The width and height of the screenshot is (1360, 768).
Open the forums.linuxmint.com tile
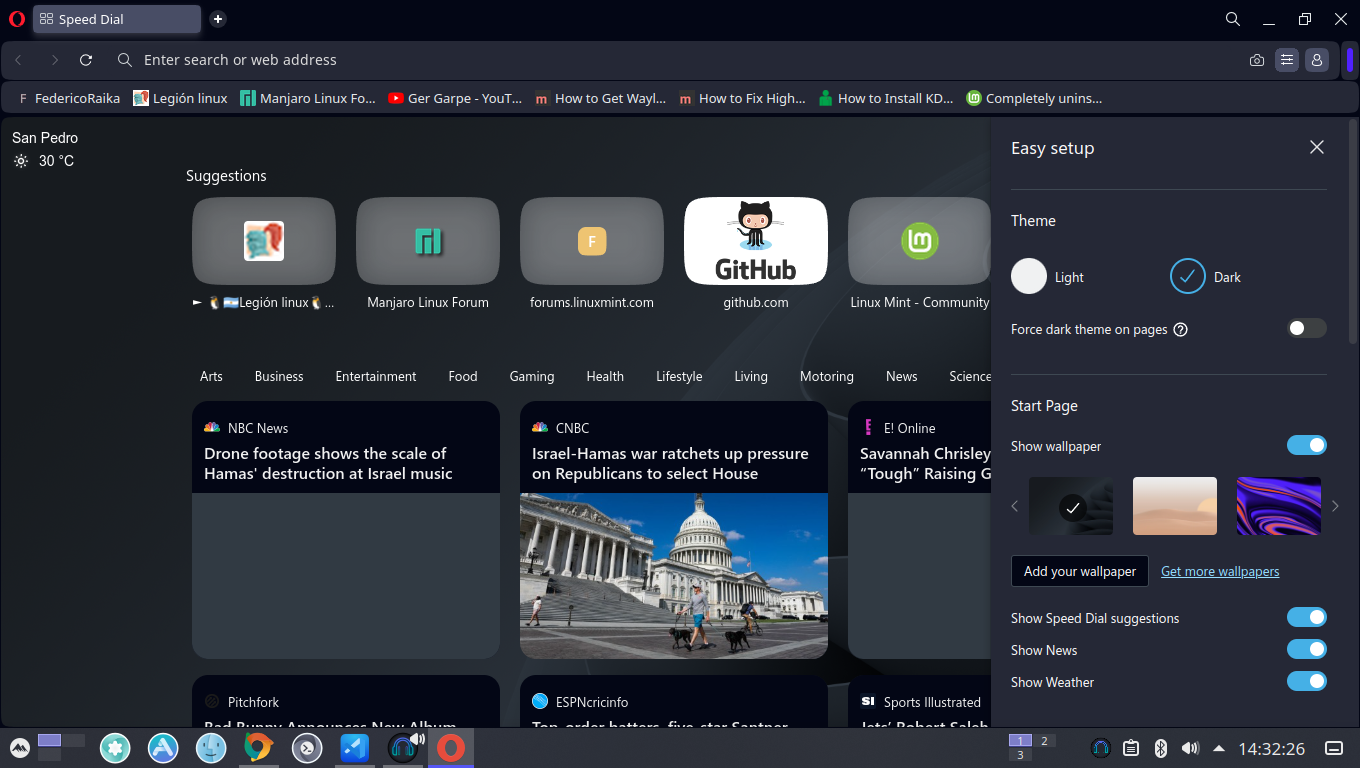pos(592,241)
